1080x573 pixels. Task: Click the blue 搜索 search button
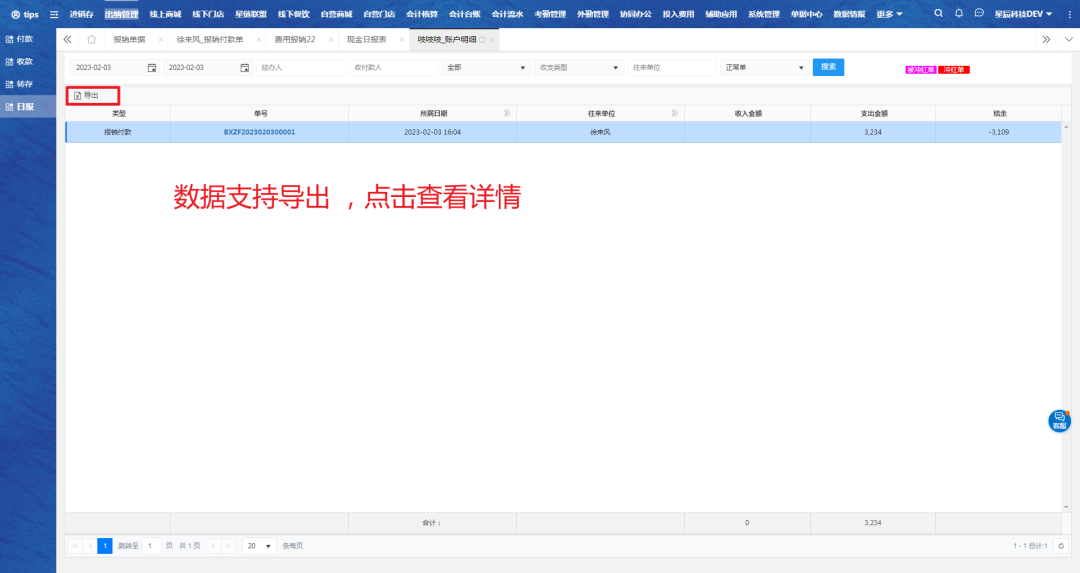(828, 67)
